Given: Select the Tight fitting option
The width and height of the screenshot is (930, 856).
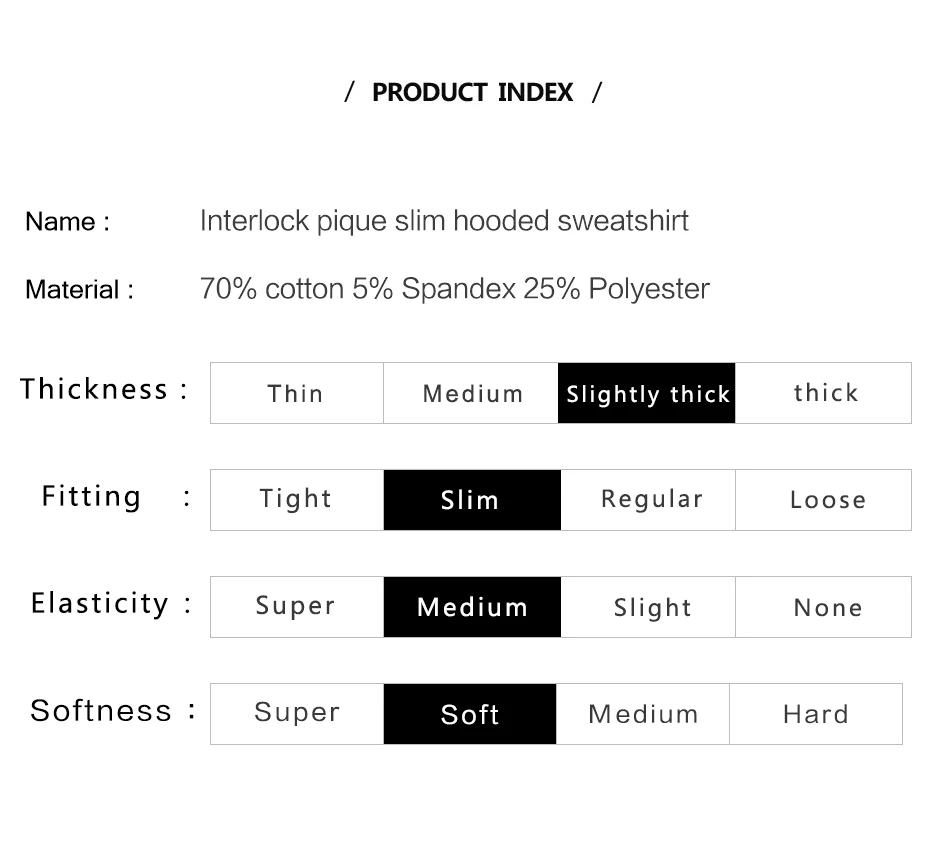Looking at the screenshot, I should click(297, 499).
